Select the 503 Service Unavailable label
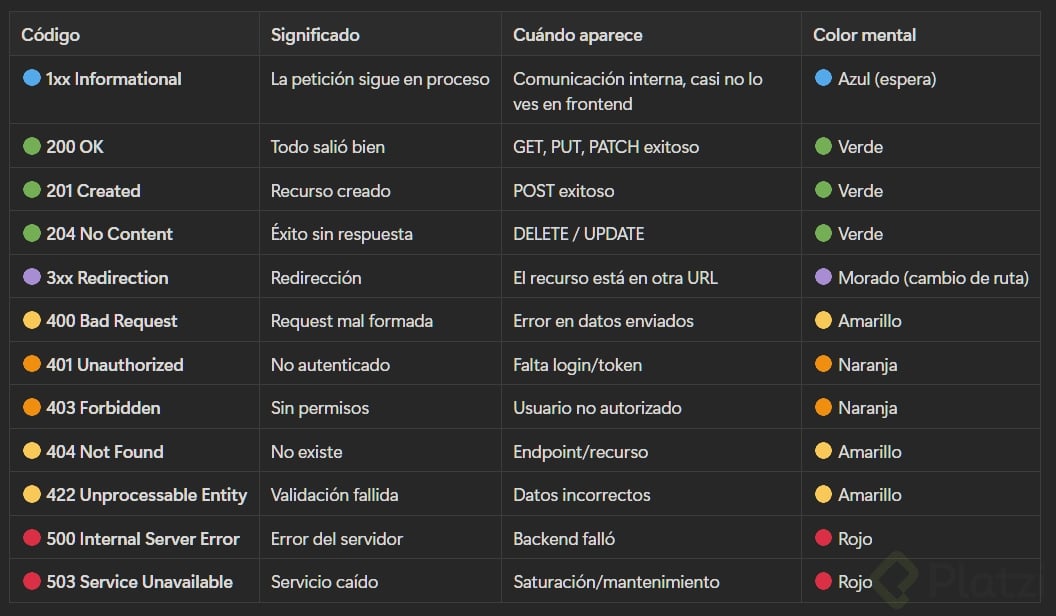 tap(139, 581)
